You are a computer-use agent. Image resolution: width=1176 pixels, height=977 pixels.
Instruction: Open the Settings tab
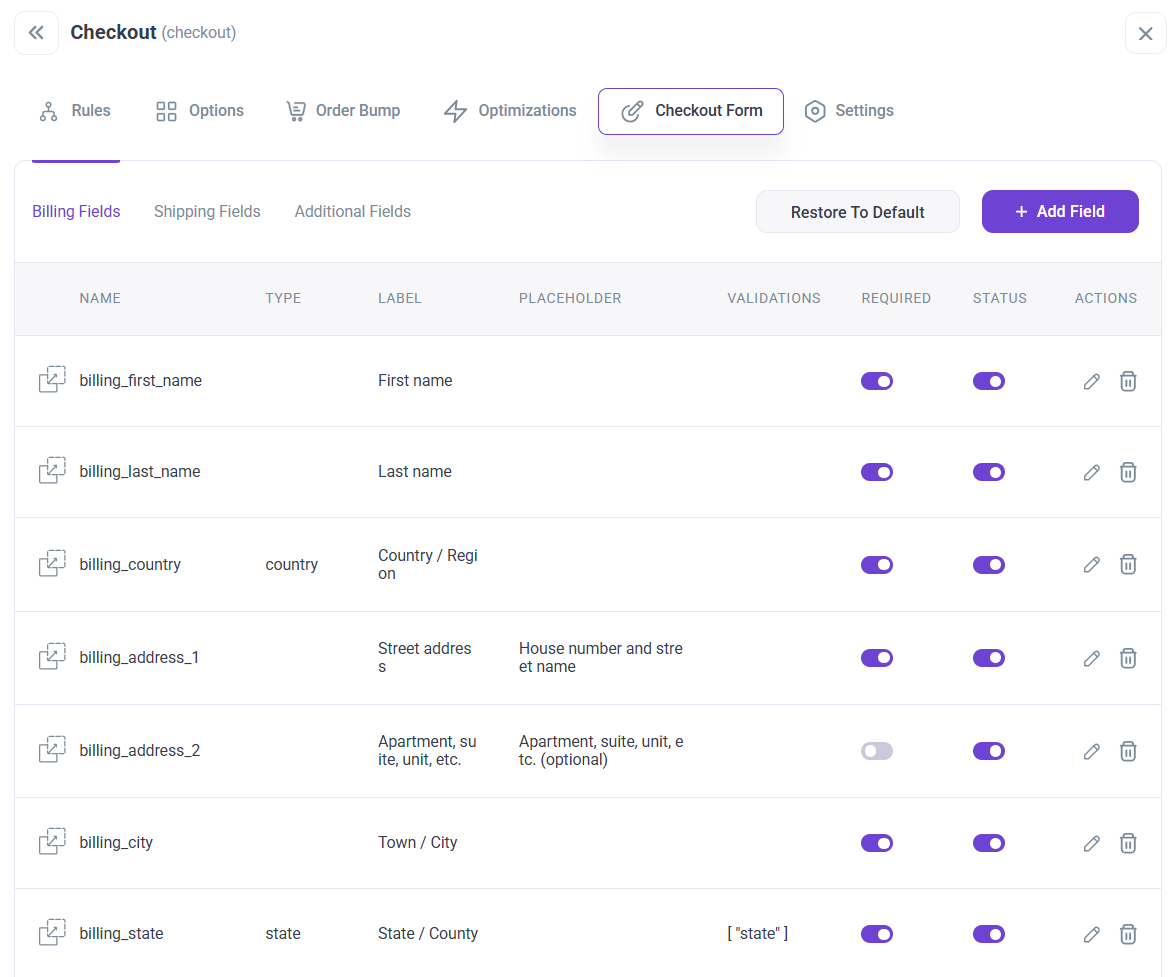click(x=849, y=111)
